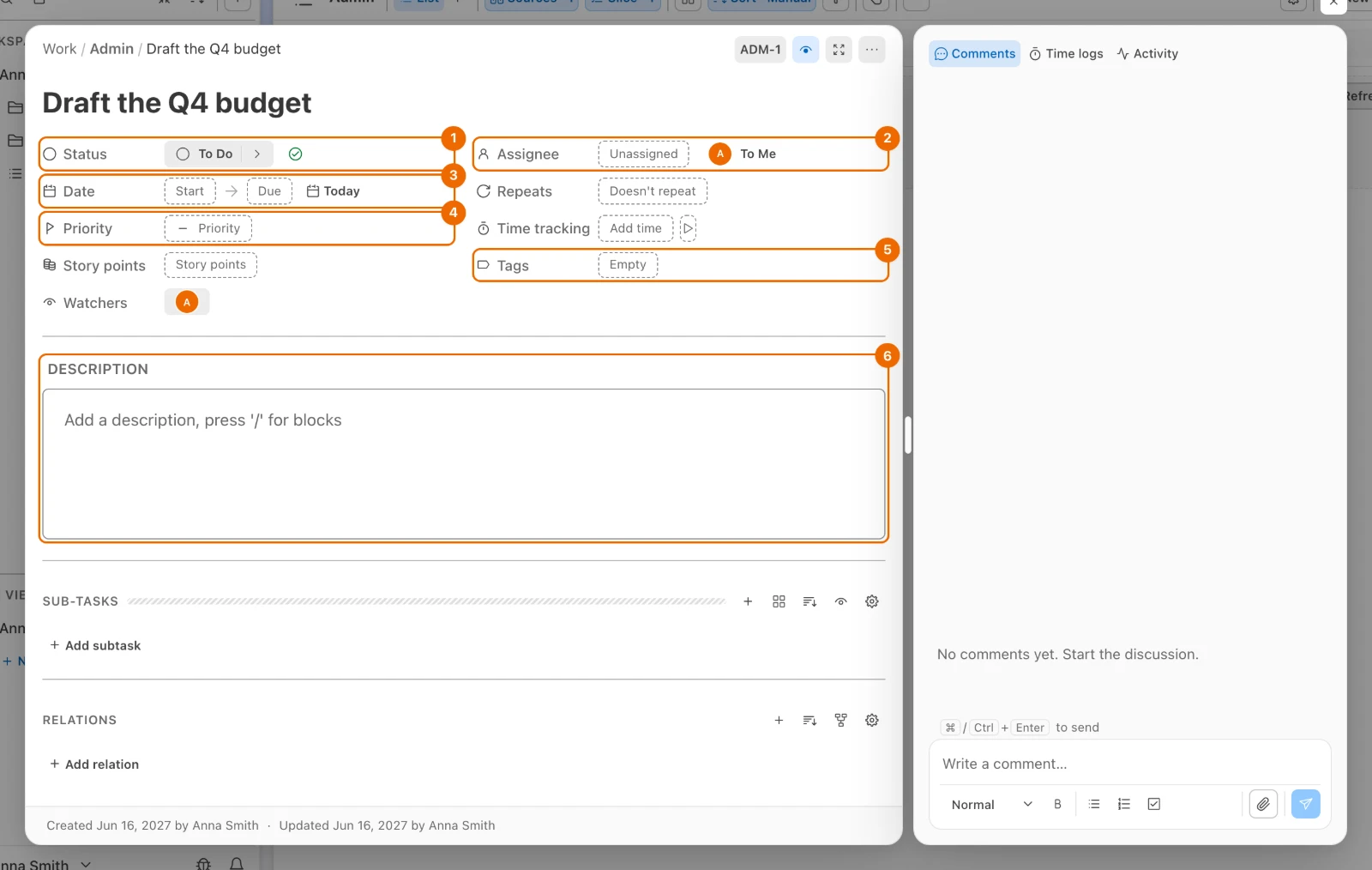Mark task complete with green checkmark icon
Viewport: 1372px width, 870px height.
(295, 154)
